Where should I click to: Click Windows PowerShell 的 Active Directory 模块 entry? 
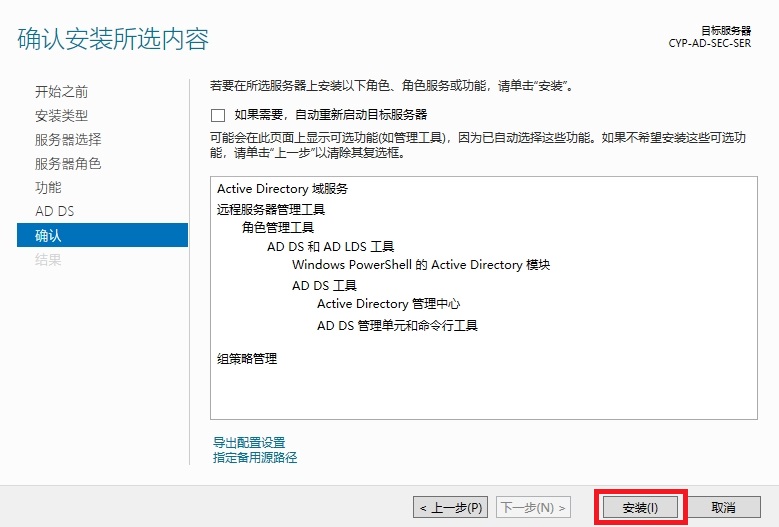tap(421, 265)
